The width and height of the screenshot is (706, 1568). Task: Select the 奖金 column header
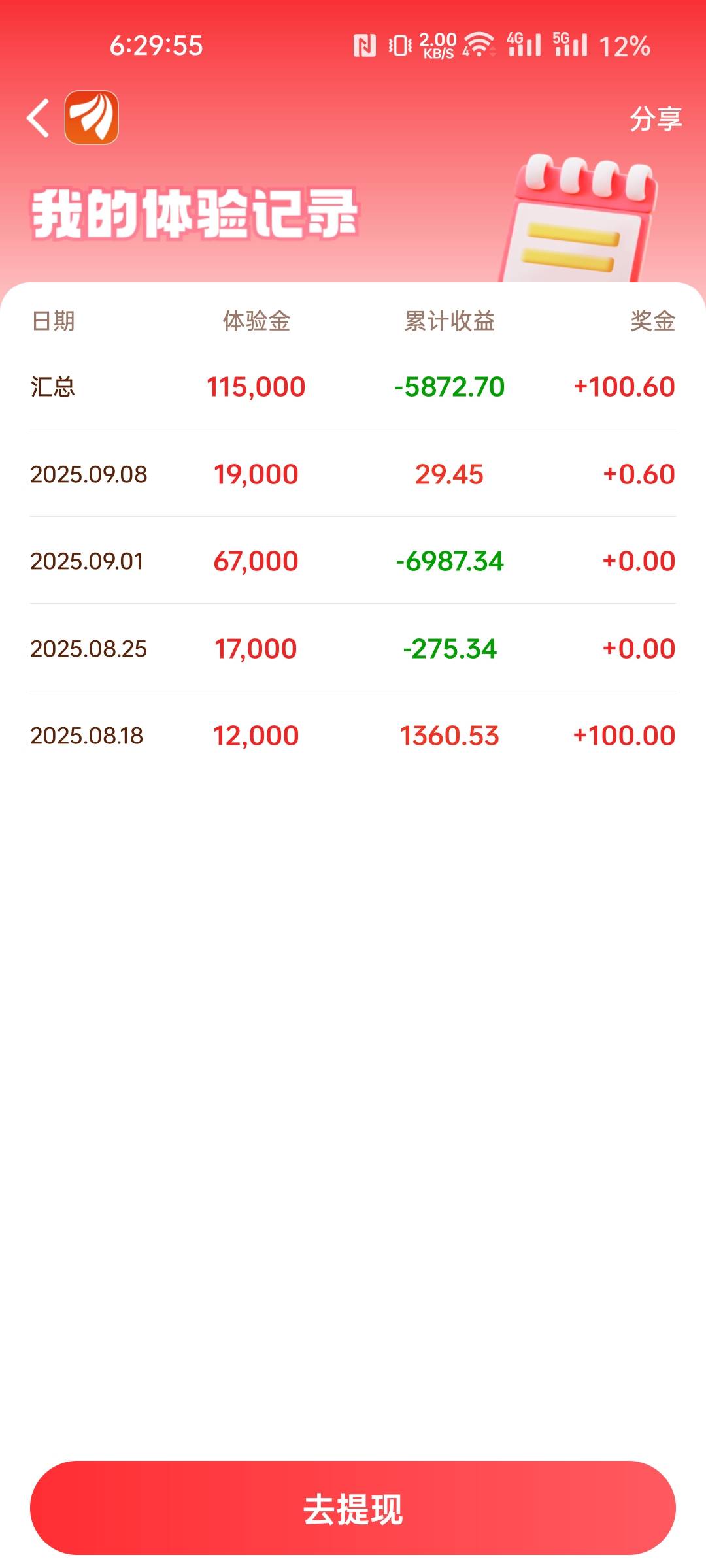pos(652,321)
